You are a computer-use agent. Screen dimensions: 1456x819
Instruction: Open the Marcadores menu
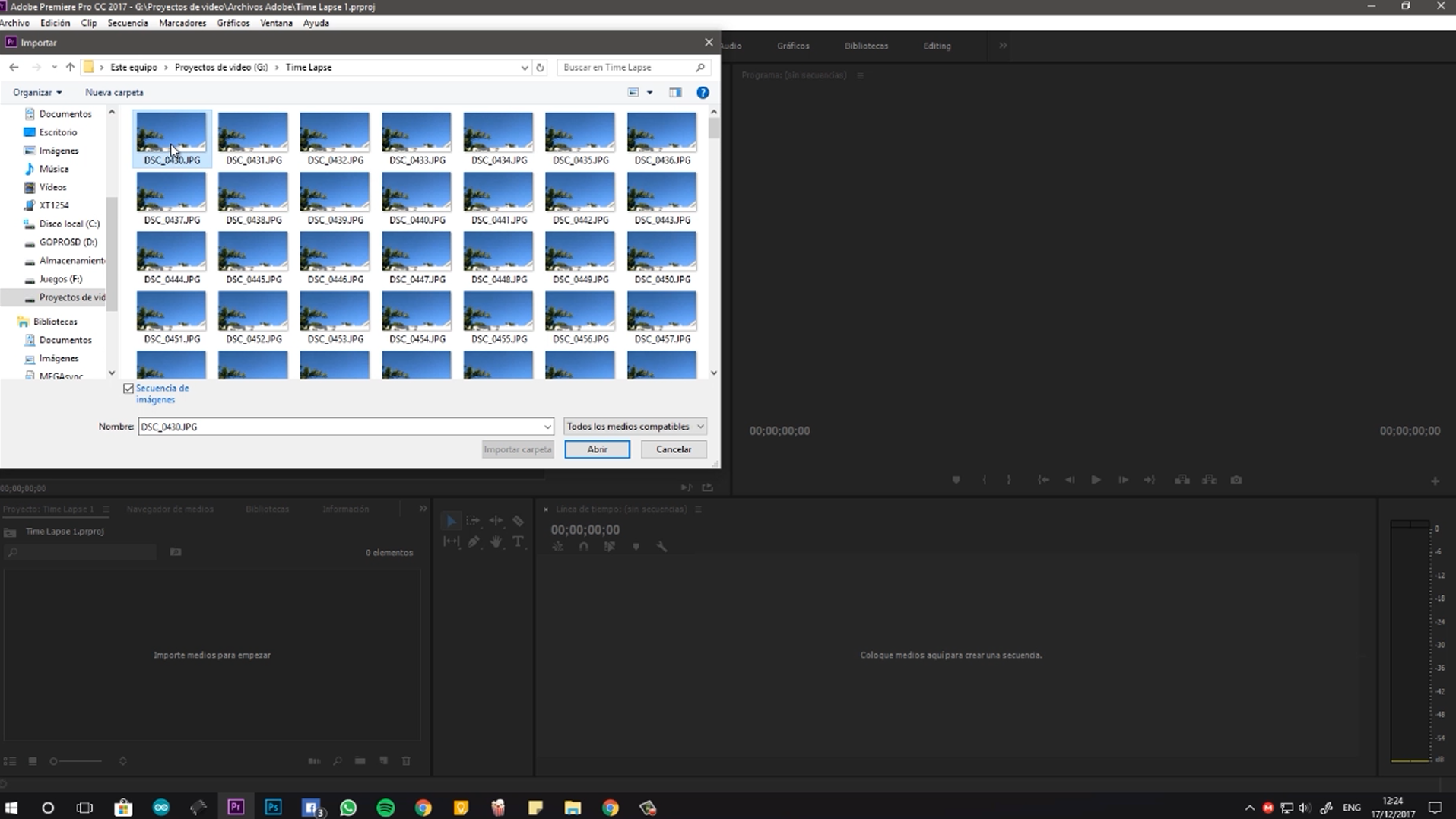[182, 23]
